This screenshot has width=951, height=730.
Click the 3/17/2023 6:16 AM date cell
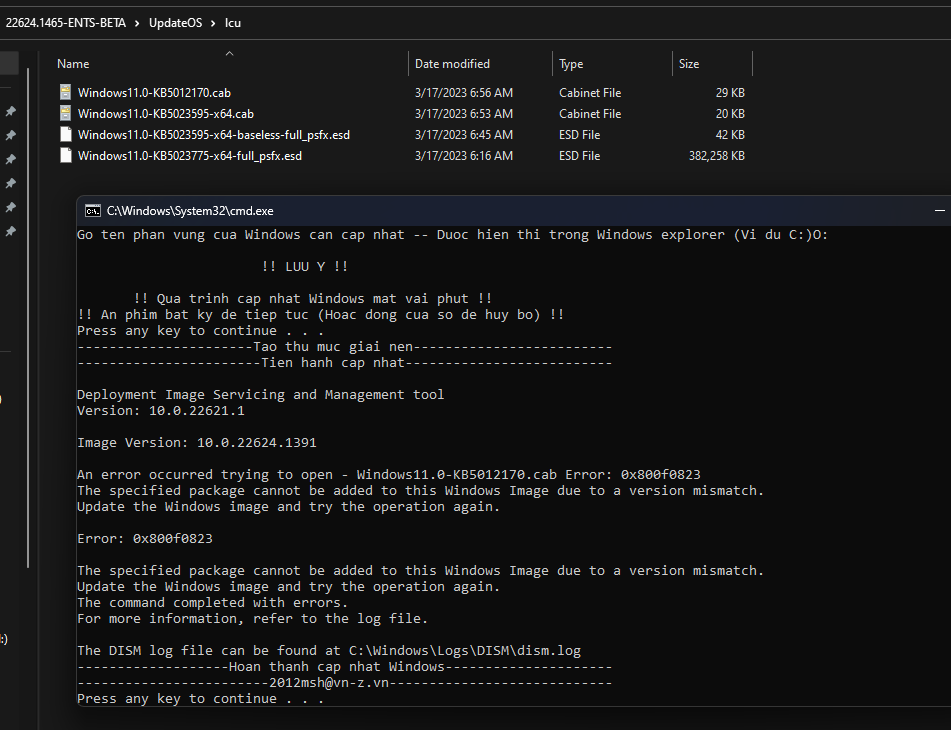point(463,156)
